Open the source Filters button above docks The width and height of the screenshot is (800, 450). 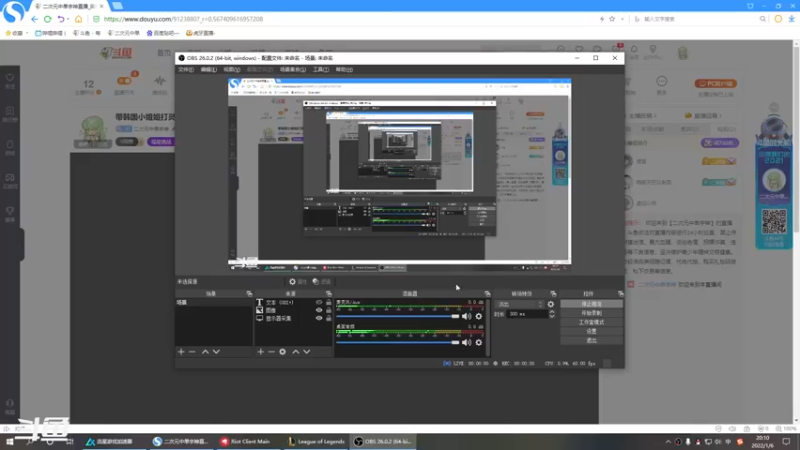coord(321,282)
